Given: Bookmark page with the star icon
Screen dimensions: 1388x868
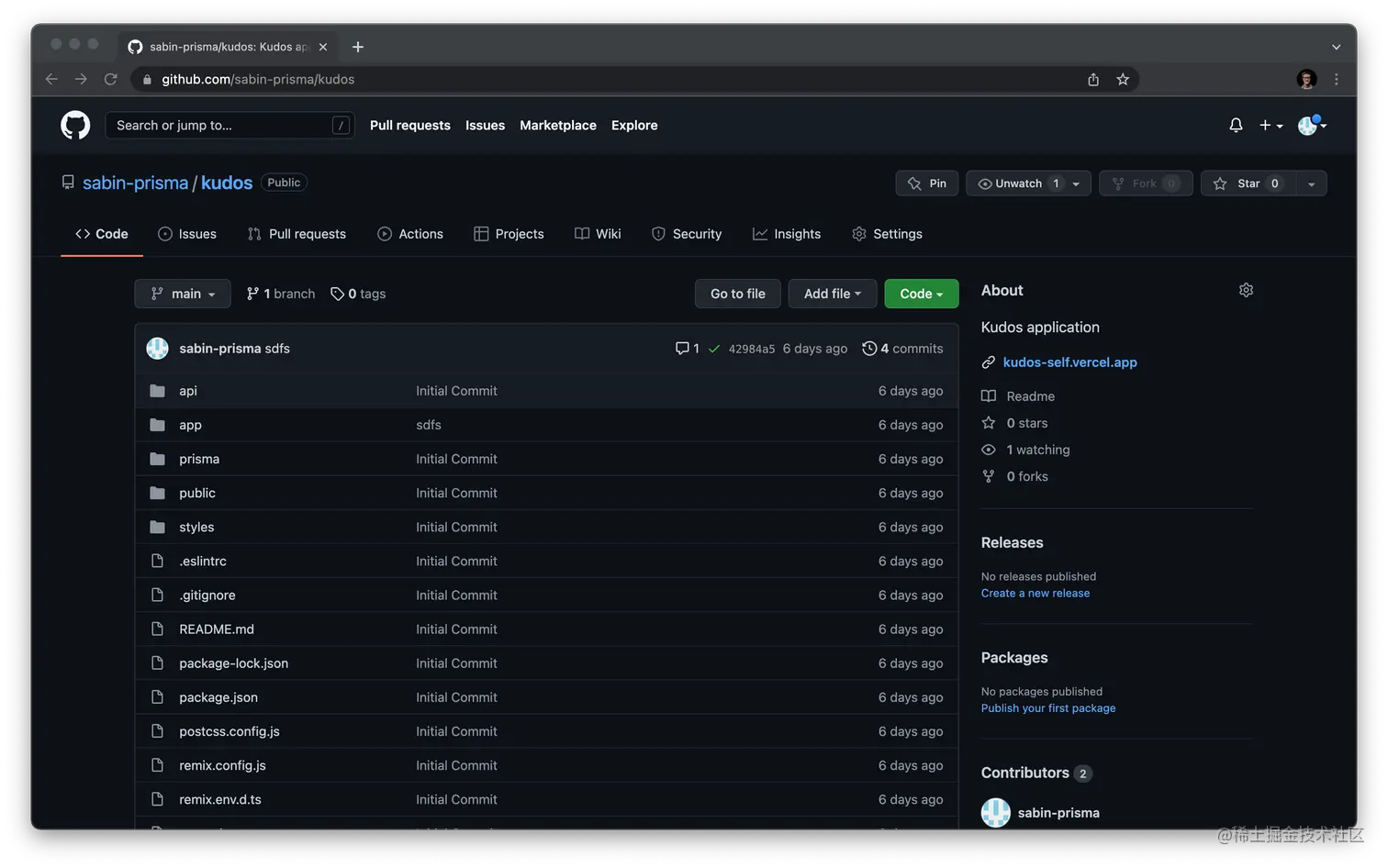Looking at the screenshot, I should point(1123,79).
